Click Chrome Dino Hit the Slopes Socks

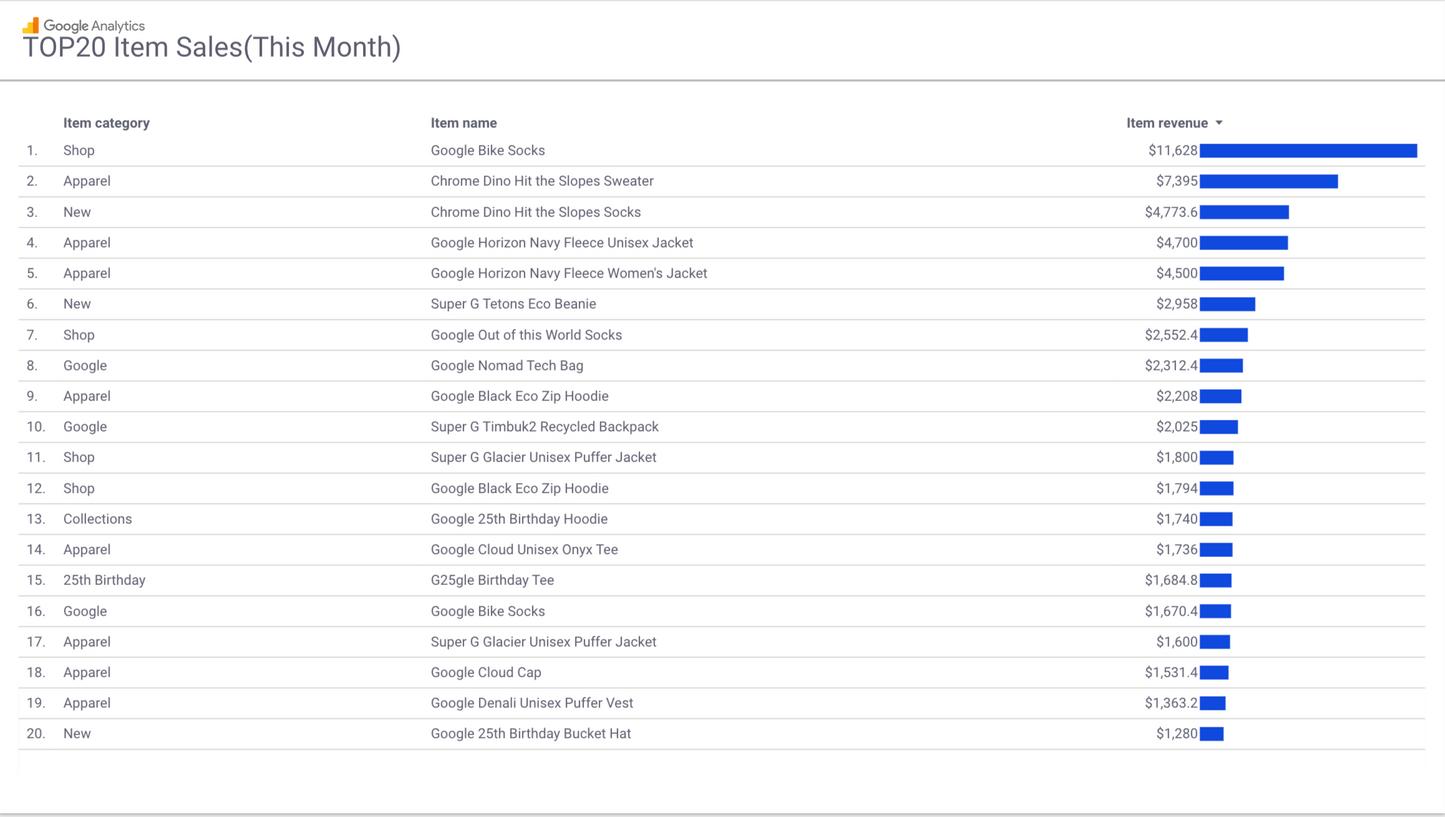click(x=536, y=212)
